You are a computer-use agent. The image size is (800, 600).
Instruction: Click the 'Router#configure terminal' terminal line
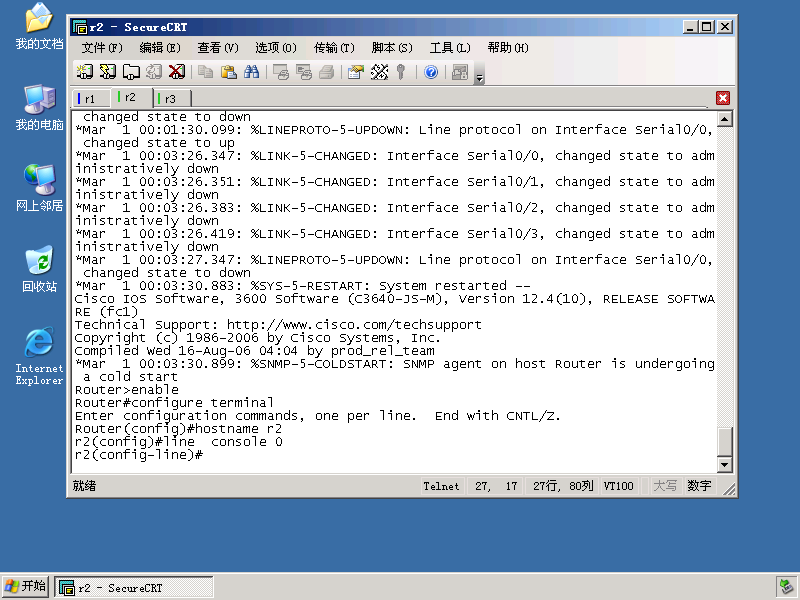pyautogui.click(x=174, y=403)
